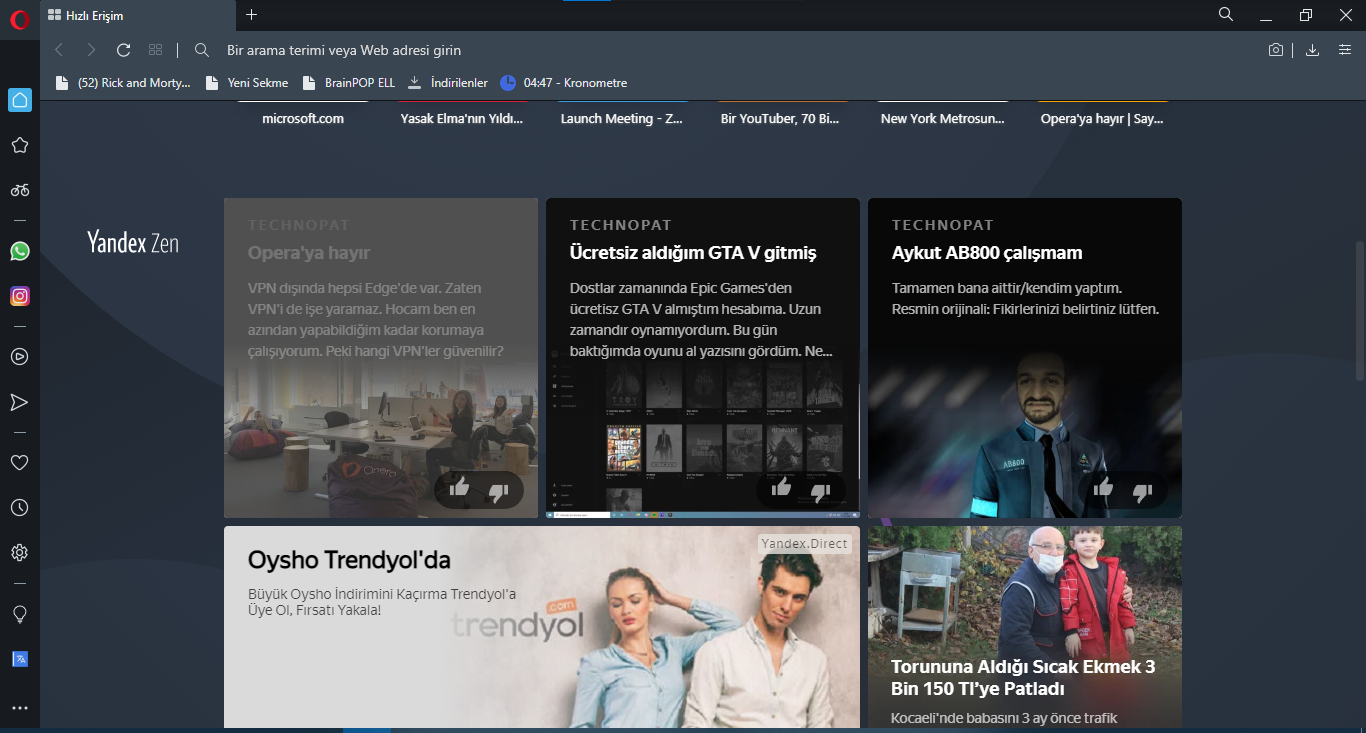This screenshot has width=1366, height=733.
Task: Go back to the previous page
Action: [59, 50]
